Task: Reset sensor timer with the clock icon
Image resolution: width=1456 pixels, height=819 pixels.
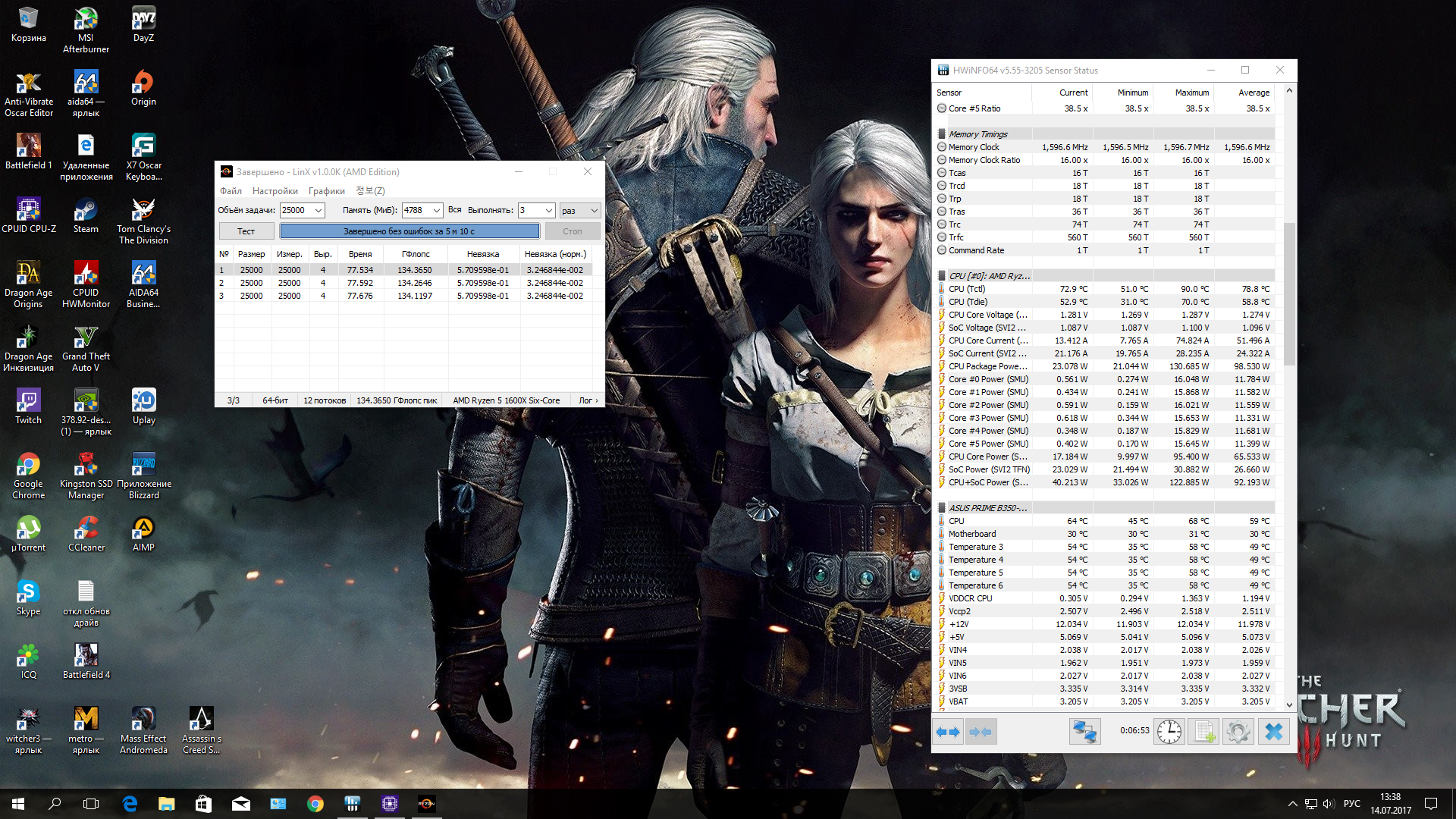Action: point(1169,732)
